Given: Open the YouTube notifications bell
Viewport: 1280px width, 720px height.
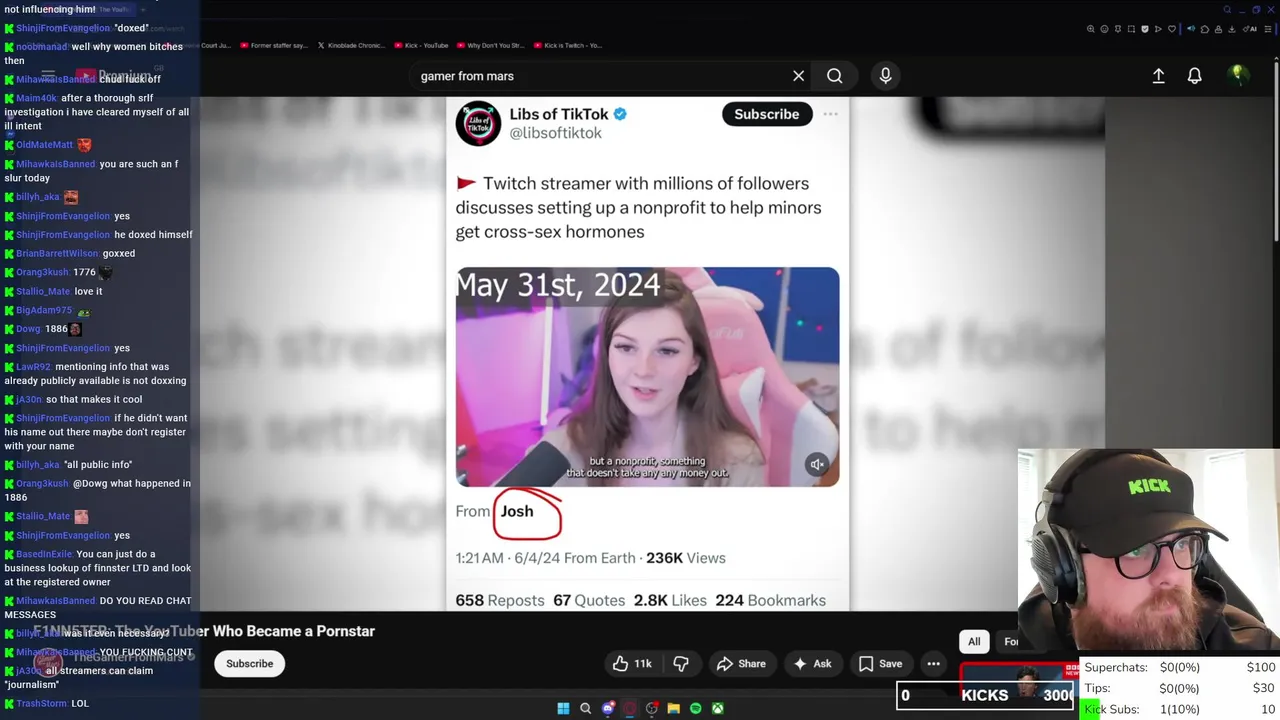Looking at the screenshot, I should 1194,76.
